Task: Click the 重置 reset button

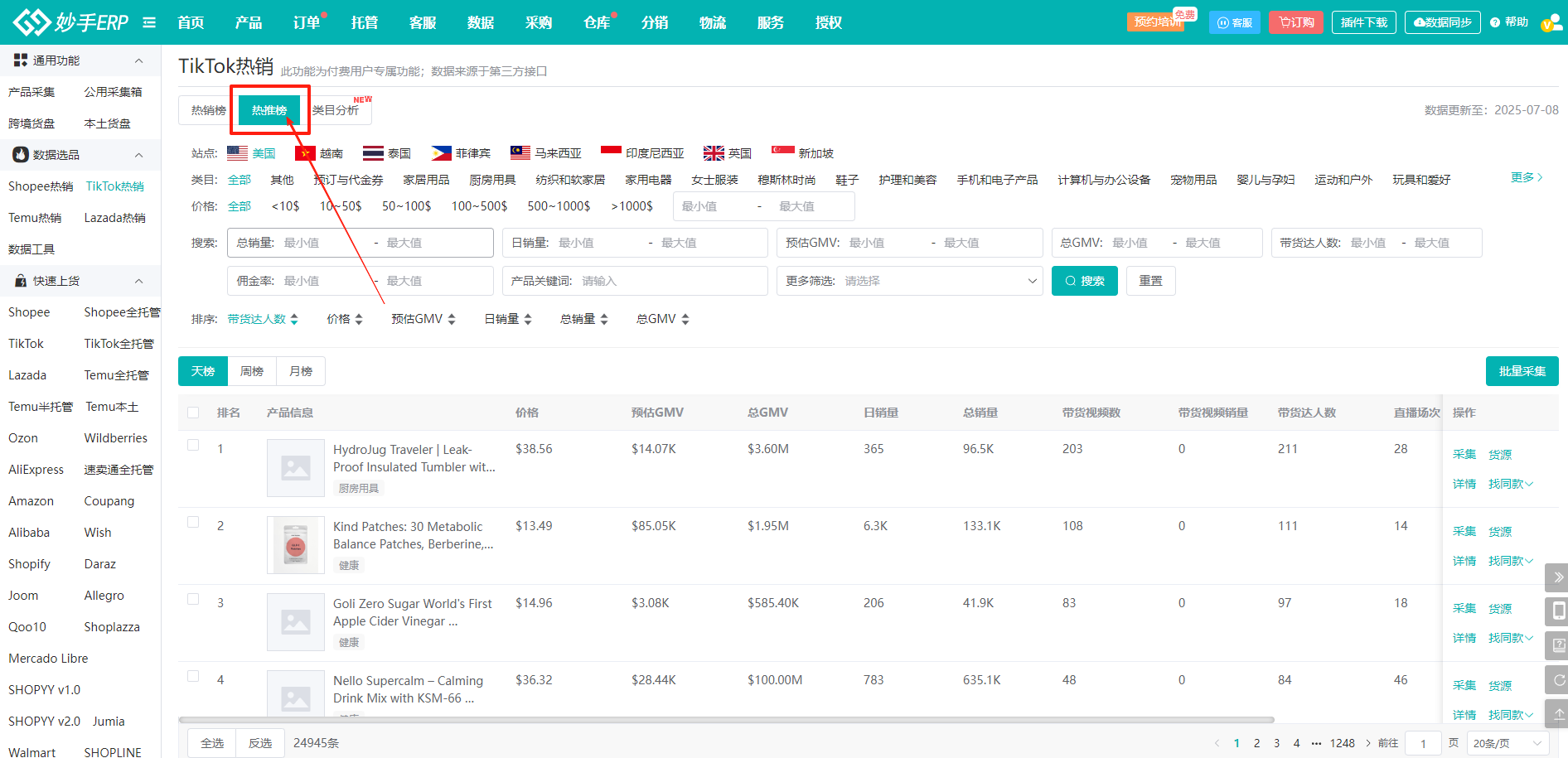Action: (x=1151, y=281)
